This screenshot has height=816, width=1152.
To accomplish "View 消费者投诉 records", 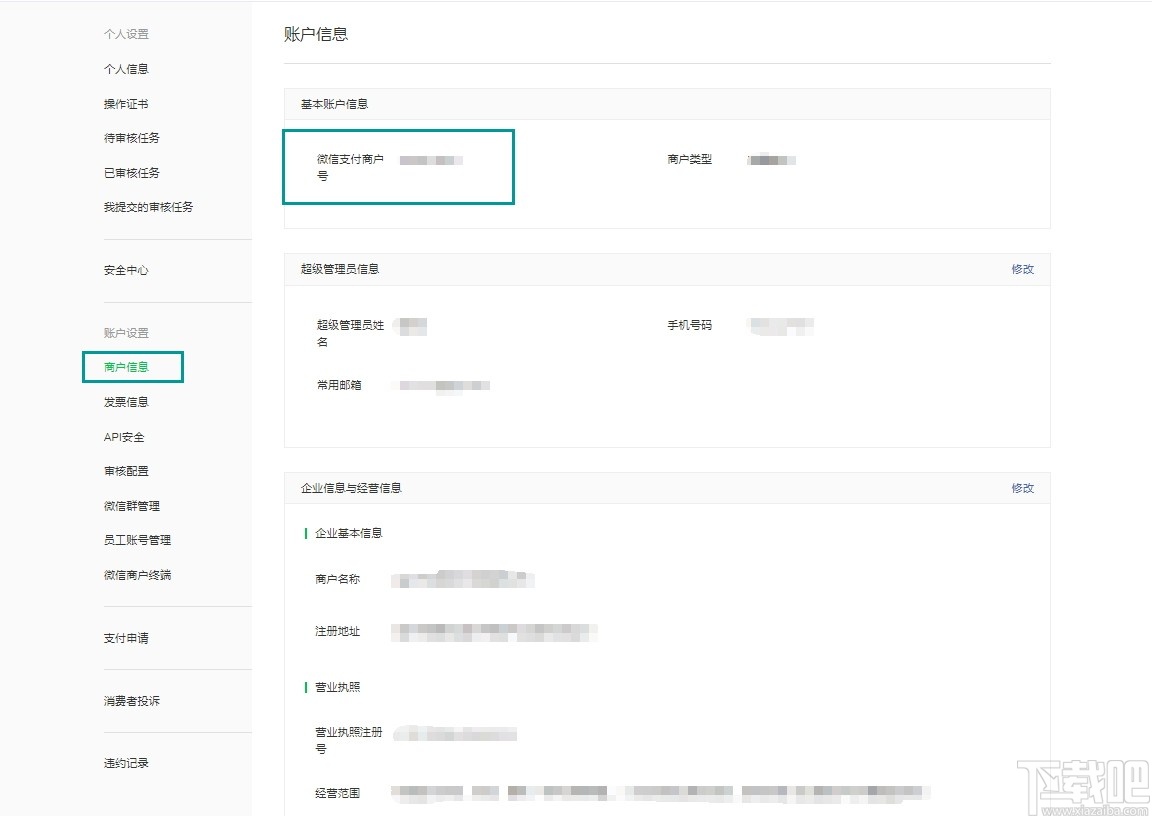I will pos(130,700).
